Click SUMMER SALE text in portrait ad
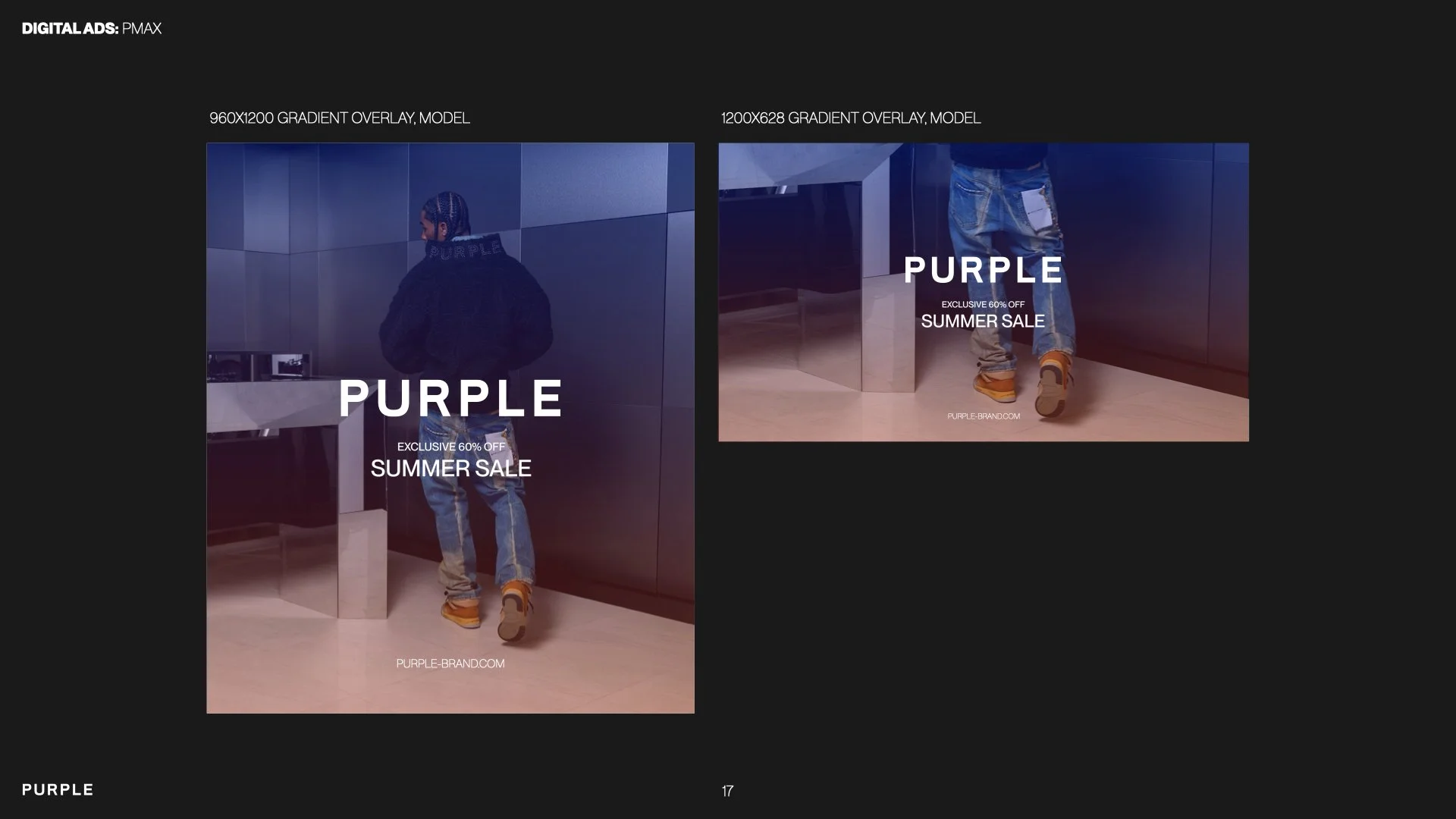This screenshot has height=819, width=1456. [x=450, y=469]
